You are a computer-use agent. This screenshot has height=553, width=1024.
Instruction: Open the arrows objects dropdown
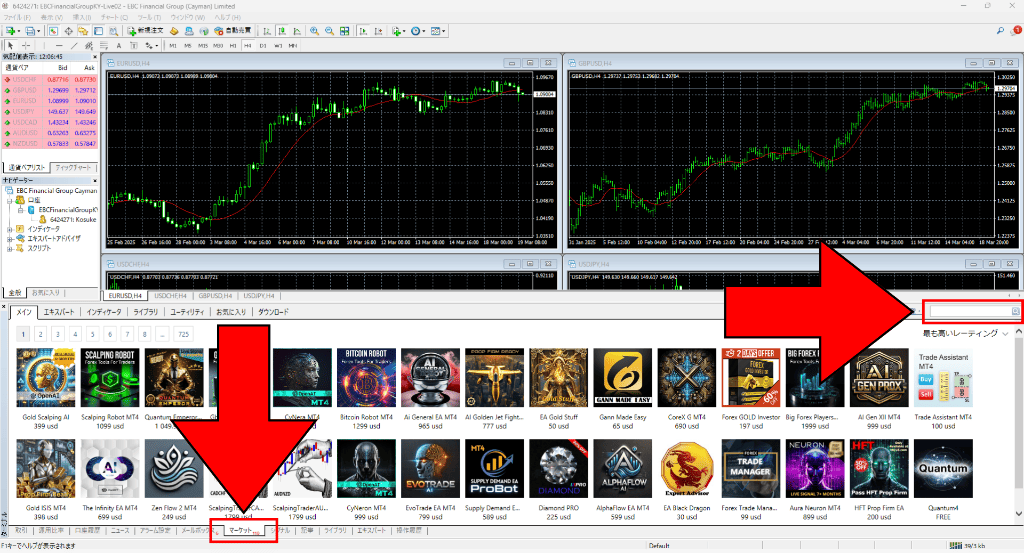152,46
